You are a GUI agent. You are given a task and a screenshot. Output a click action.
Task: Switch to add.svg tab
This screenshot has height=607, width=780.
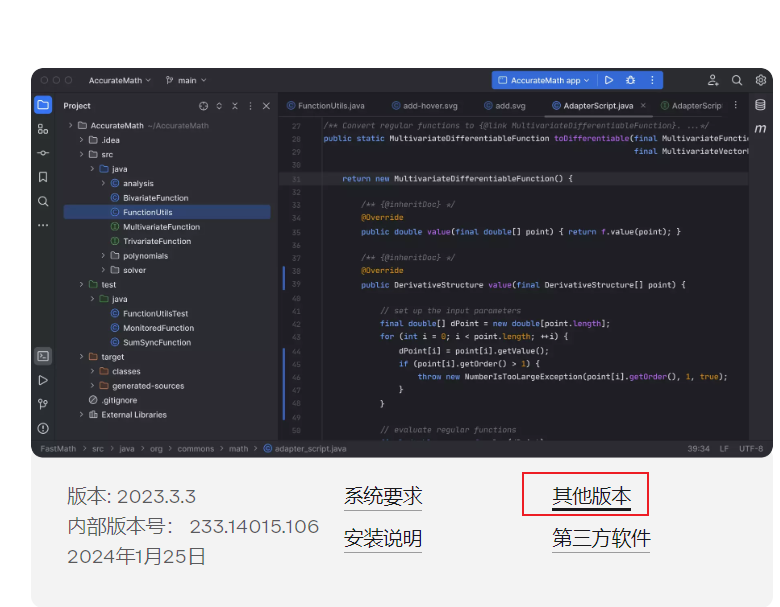505,105
